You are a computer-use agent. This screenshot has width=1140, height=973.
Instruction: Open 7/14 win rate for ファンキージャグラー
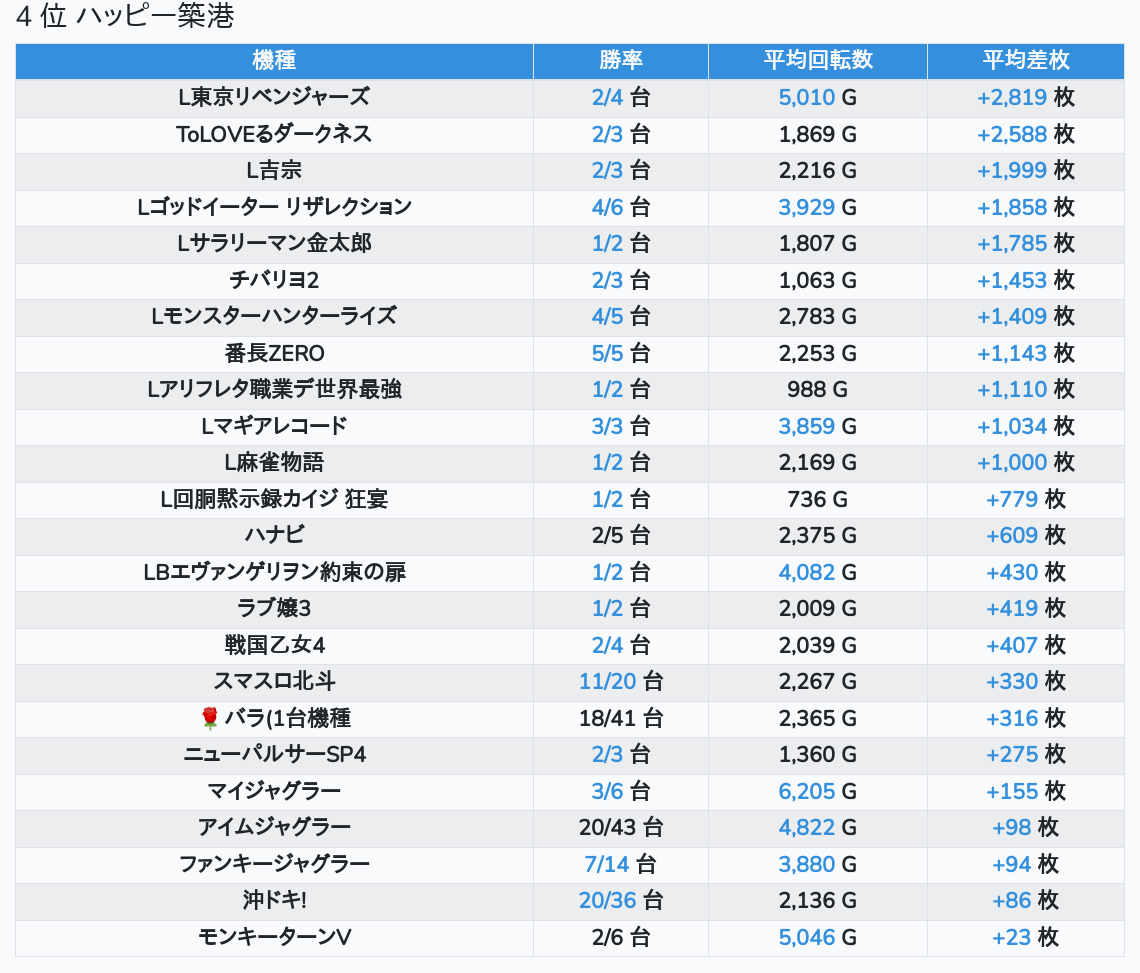[x=607, y=864]
